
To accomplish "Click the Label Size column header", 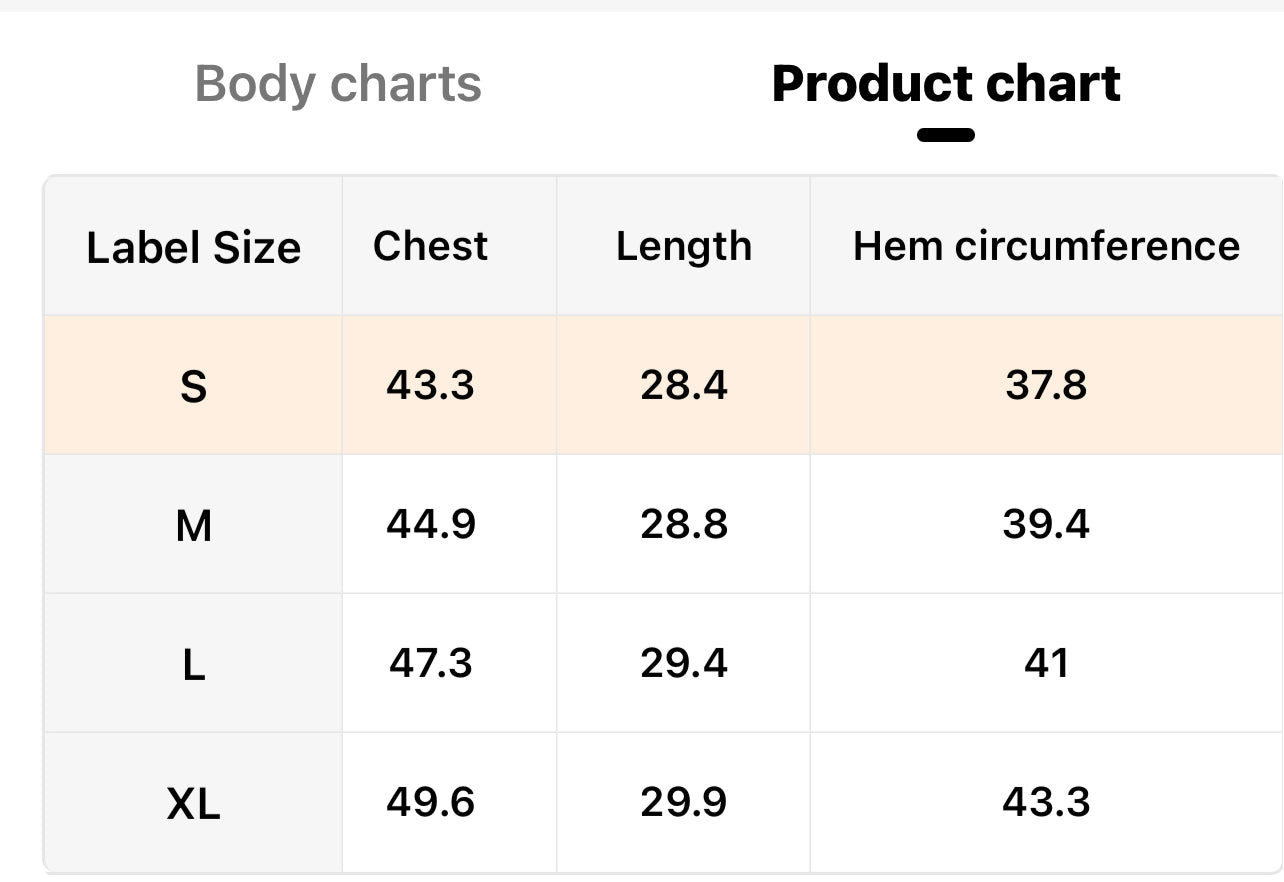I will click(x=193, y=247).
